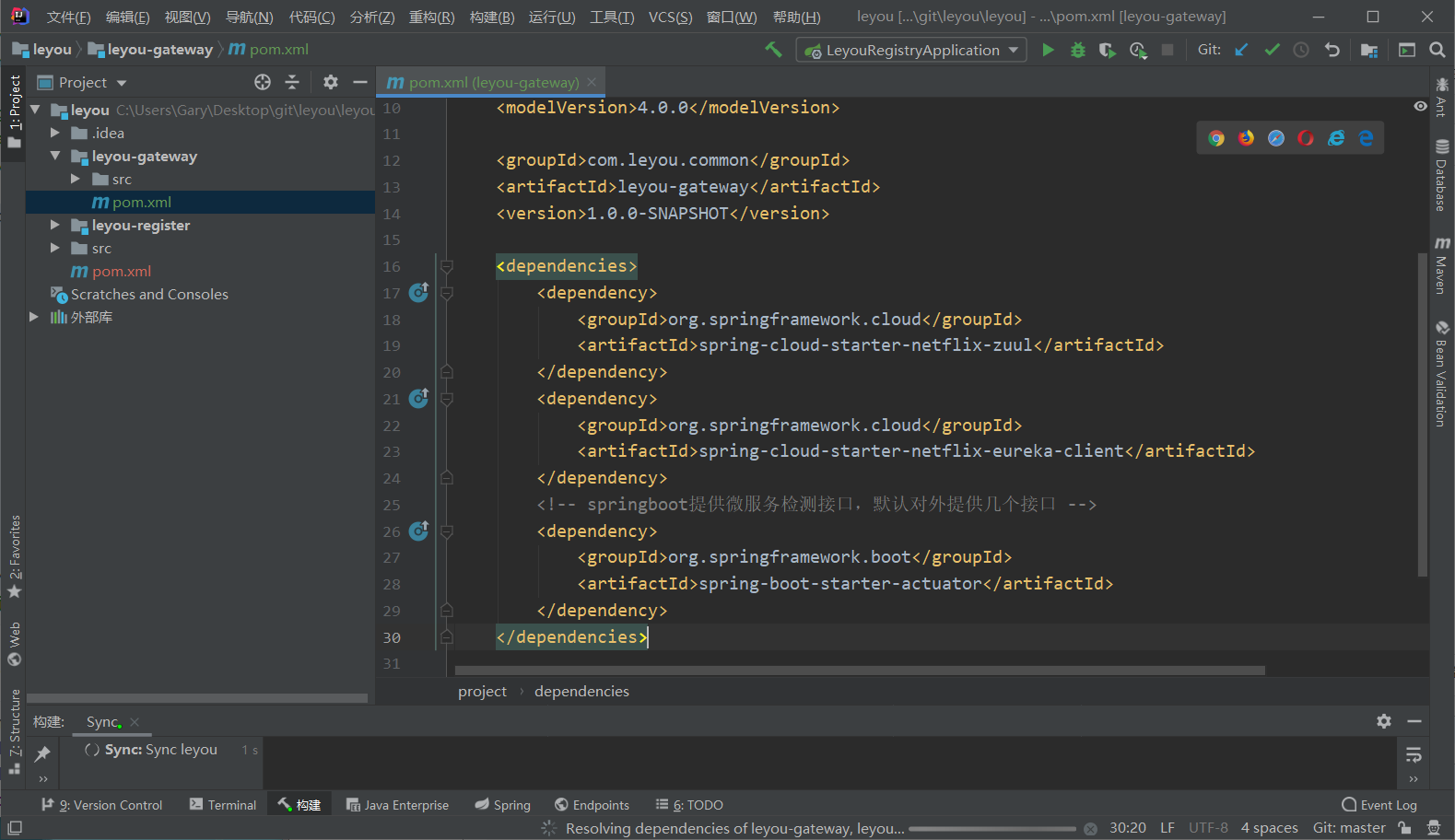Image resolution: width=1455 pixels, height=840 pixels.
Task: Click leyou-gateway breadcrumb in navigation bar
Action: [x=150, y=50]
